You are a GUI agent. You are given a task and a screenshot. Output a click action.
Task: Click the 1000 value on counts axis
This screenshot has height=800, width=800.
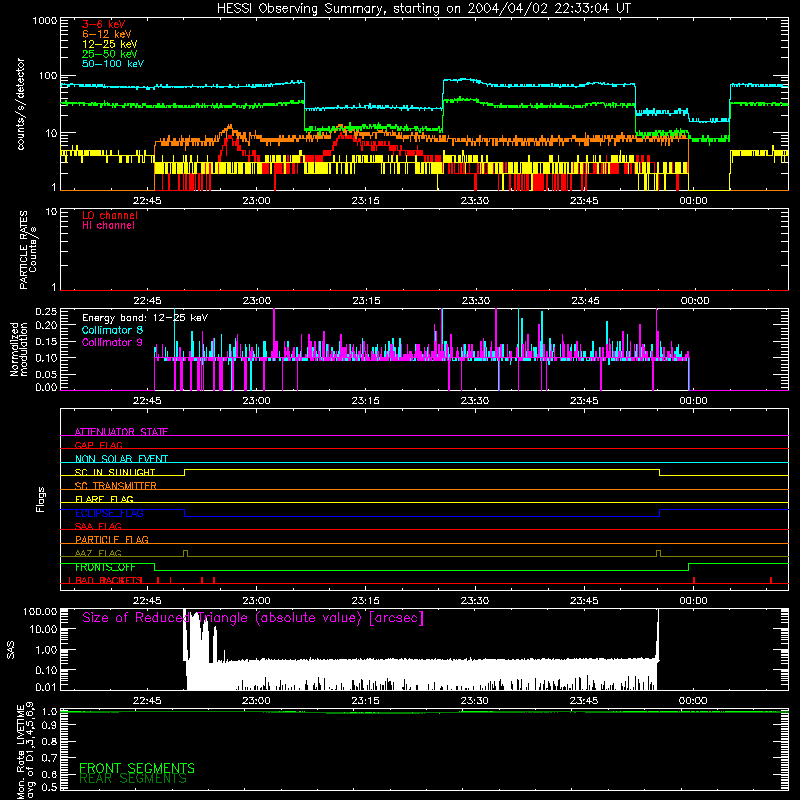[x=45, y=21]
